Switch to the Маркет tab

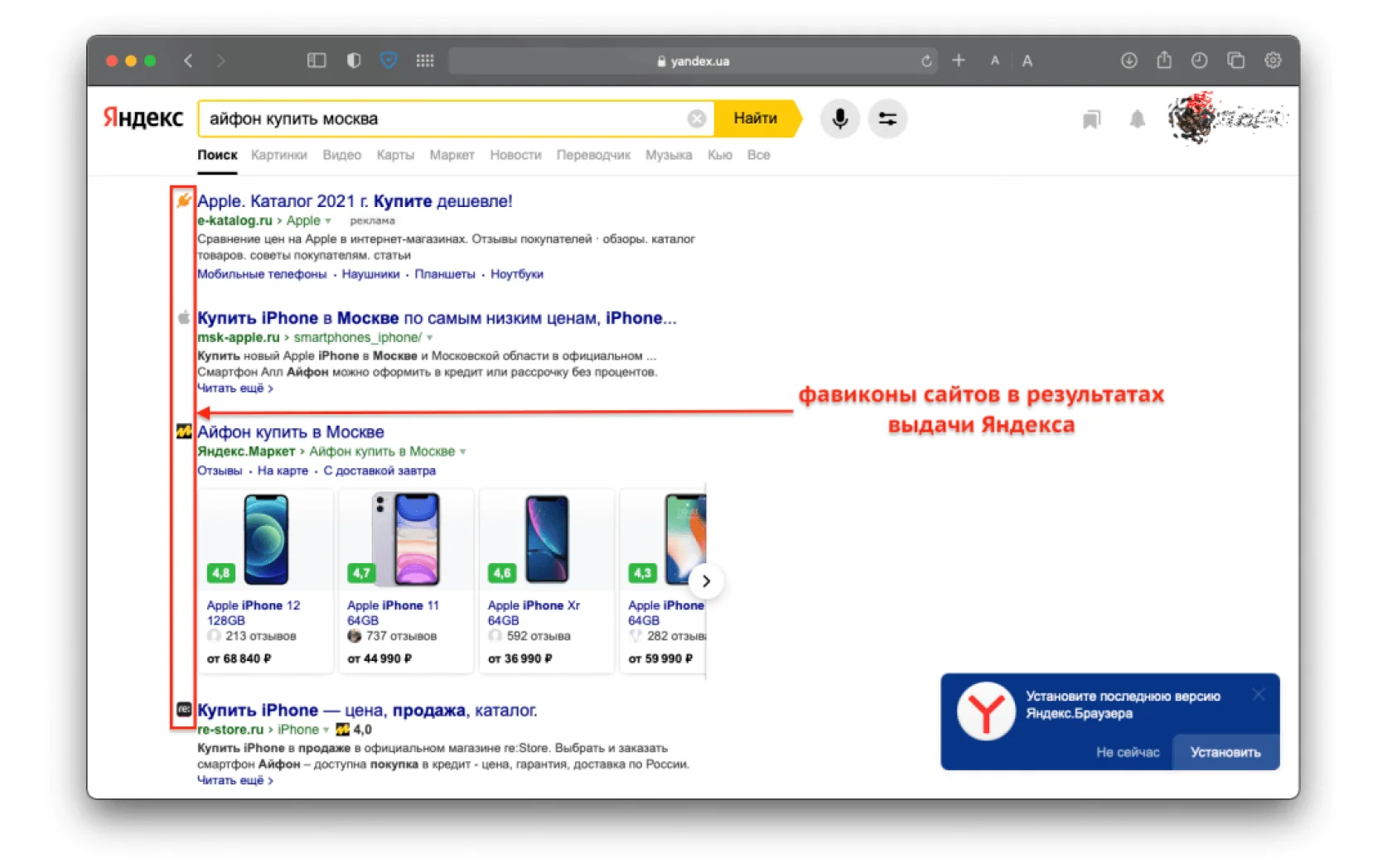pyautogui.click(x=452, y=155)
